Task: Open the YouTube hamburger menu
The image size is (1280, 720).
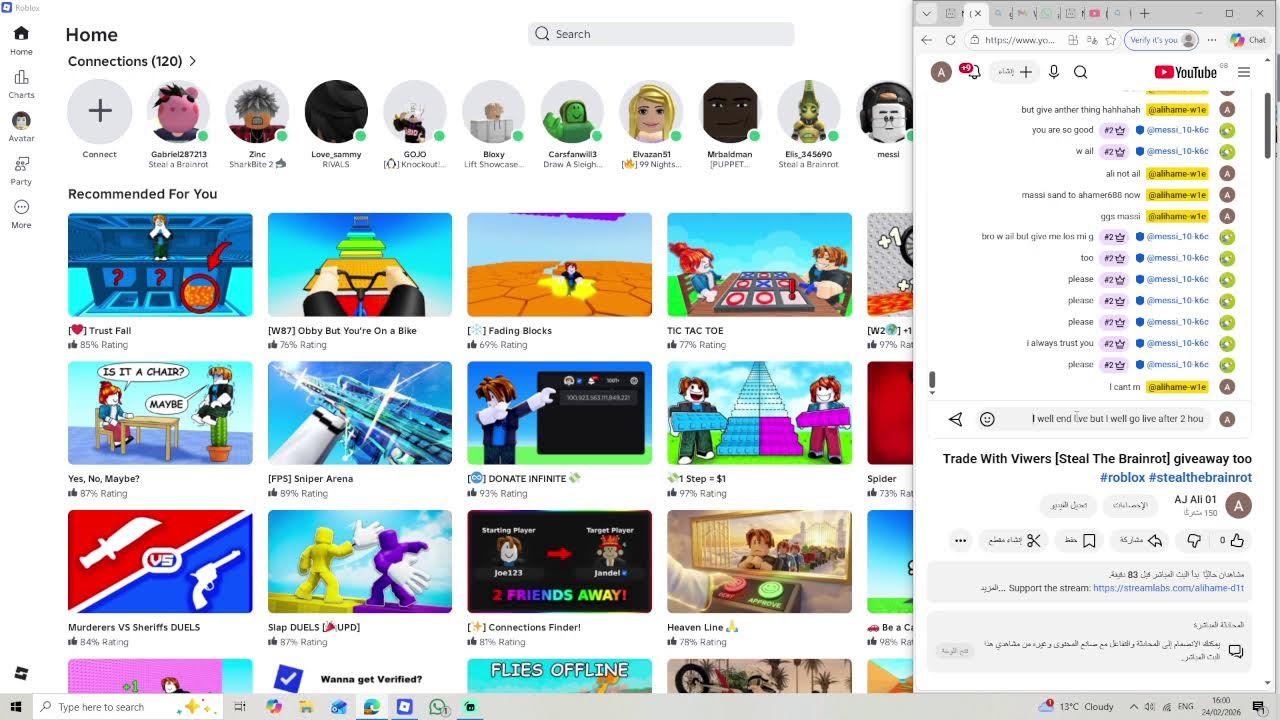Action: coord(1244,72)
